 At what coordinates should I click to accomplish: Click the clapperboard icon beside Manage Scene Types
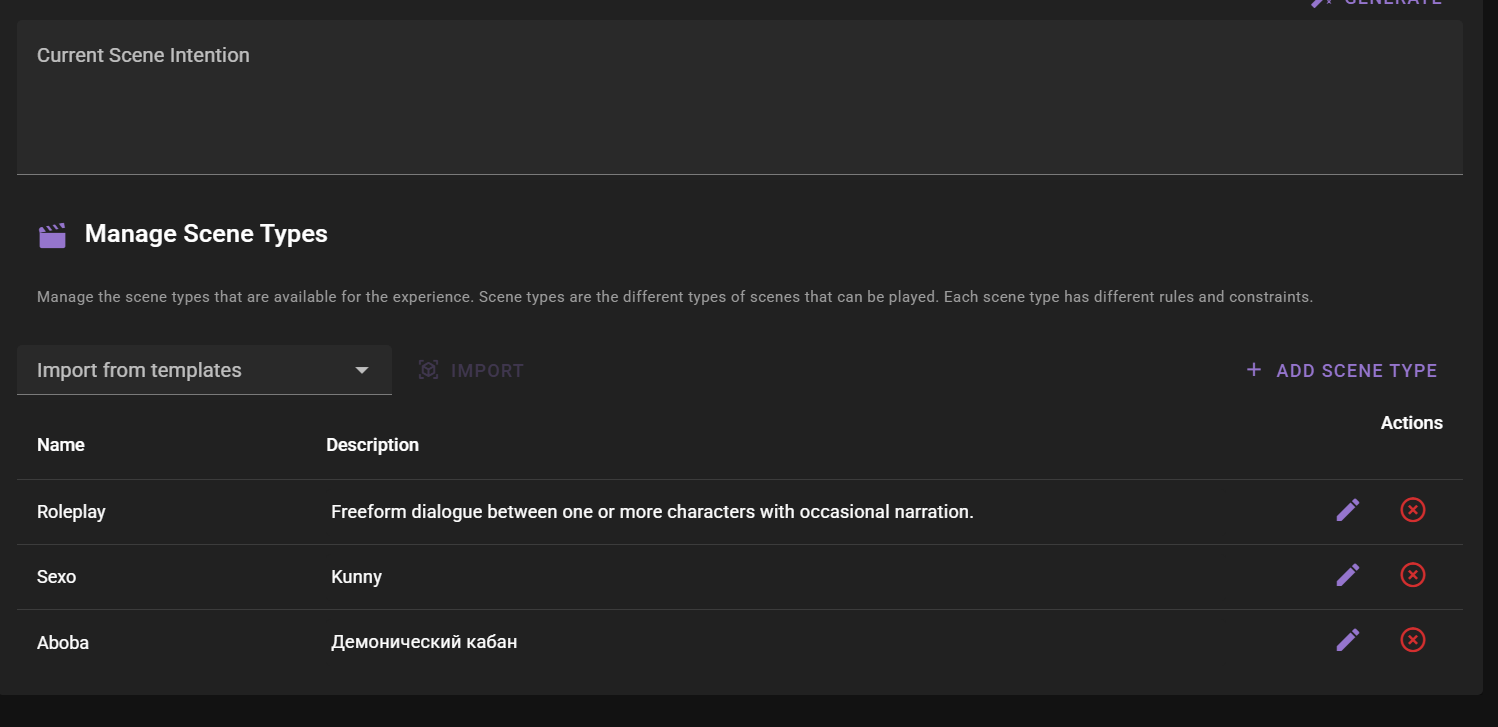click(52, 236)
